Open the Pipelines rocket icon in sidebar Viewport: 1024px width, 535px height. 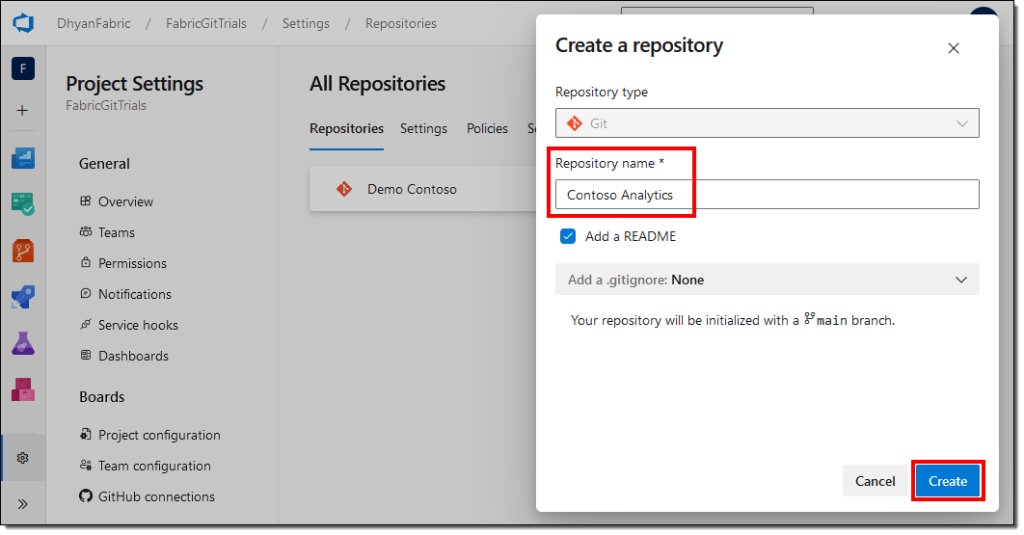[23, 297]
